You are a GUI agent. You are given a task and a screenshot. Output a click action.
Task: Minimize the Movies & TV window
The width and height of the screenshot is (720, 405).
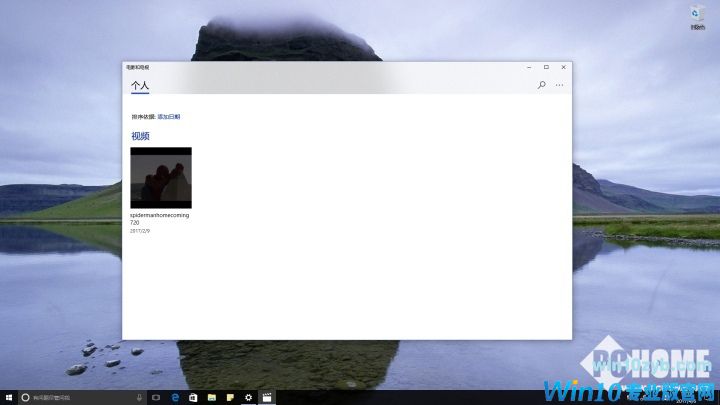coord(528,67)
